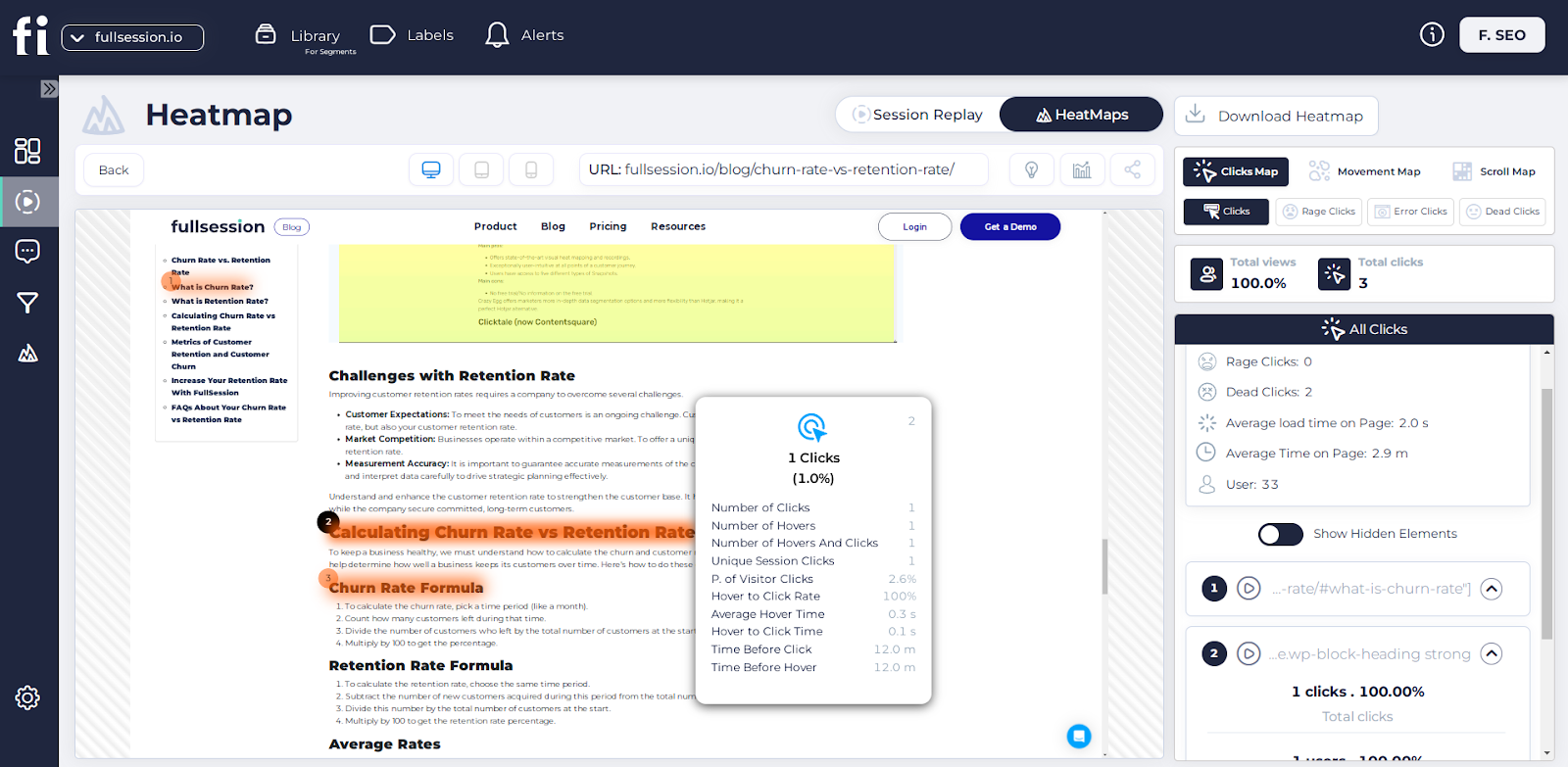
Task: Click the share icon in toolbar
Action: (x=1132, y=170)
